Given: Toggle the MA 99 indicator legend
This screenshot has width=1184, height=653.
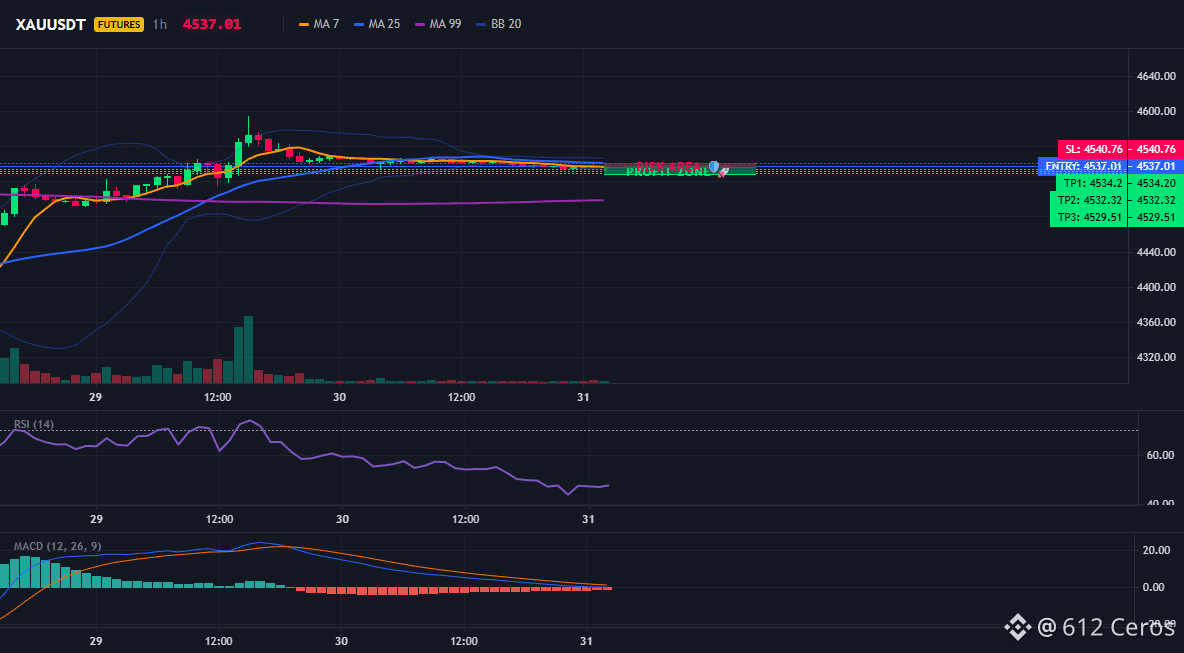Looking at the screenshot, I should (436, 24).
